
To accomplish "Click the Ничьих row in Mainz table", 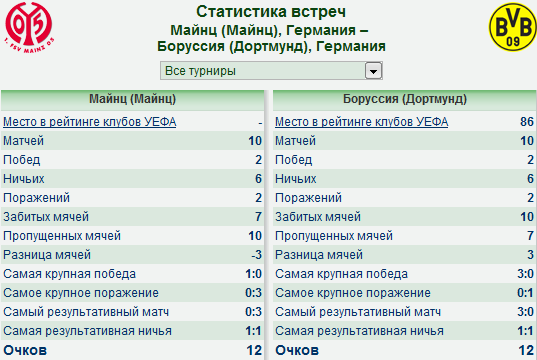I will point(133,179).
